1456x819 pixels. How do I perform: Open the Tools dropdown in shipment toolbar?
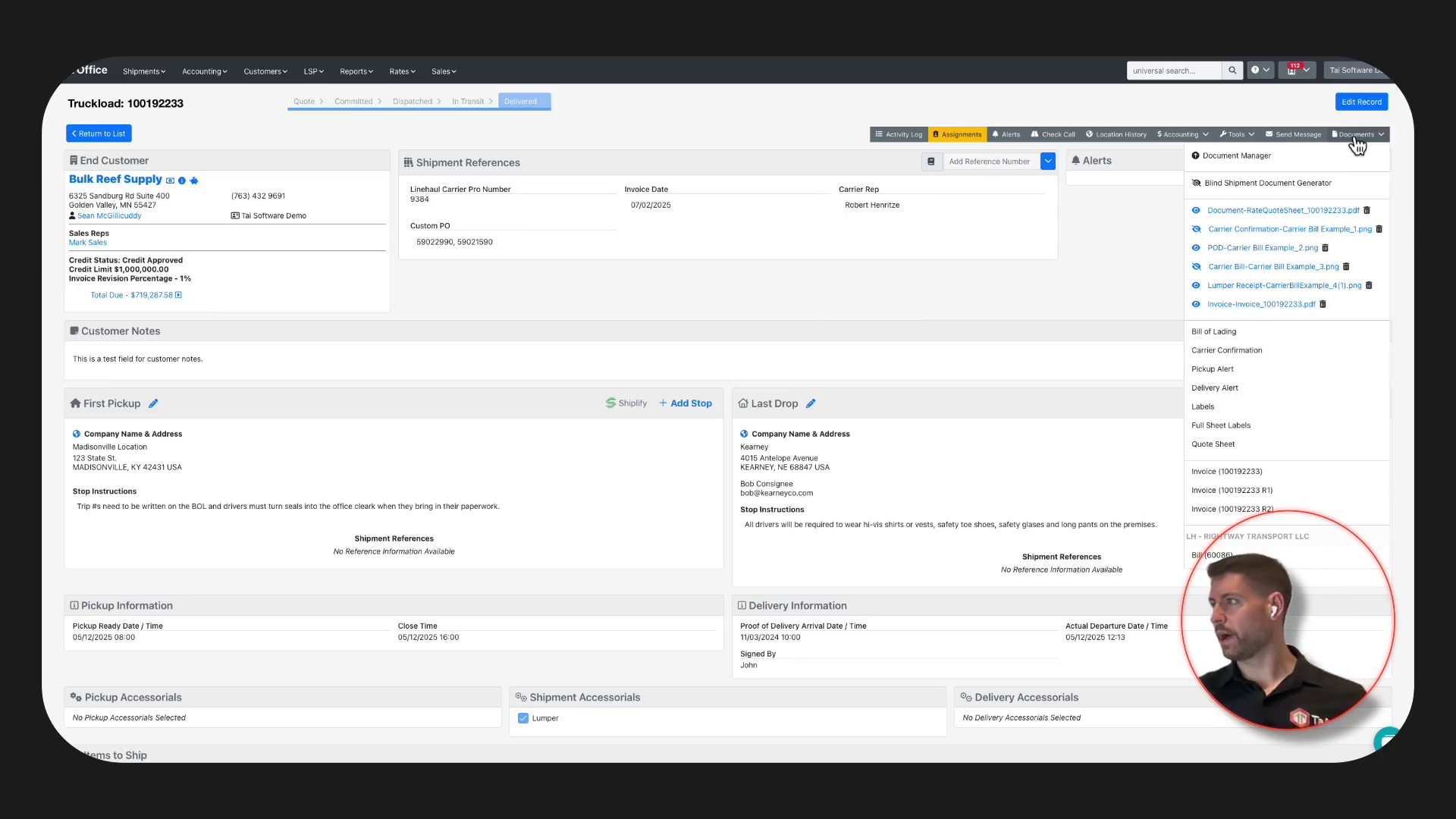[x=1237, y=134]
